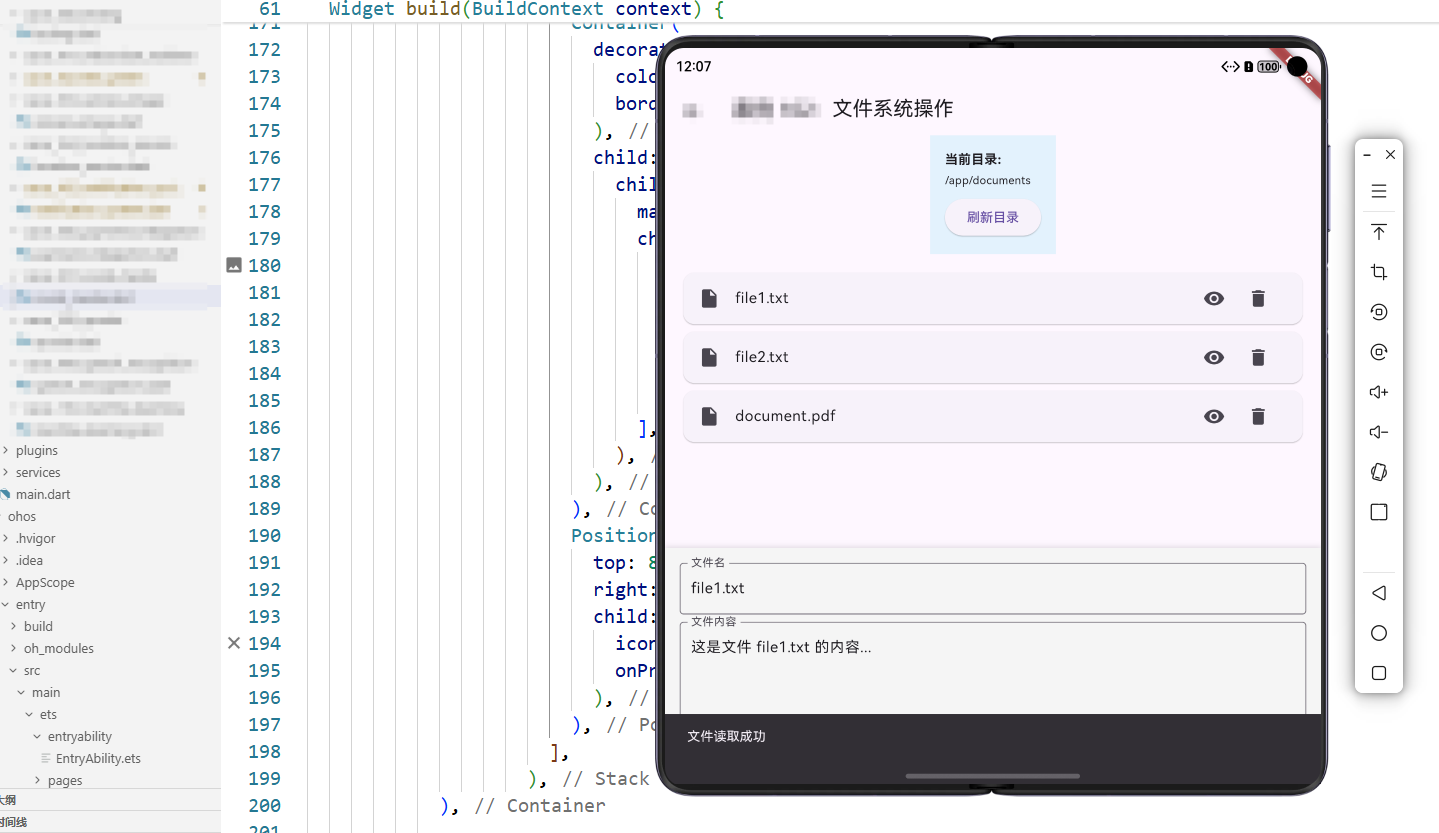This screenshot has height=833, width=1439.
Task: Tap the 刷新目录 refresh button
Action: [993, 217]
